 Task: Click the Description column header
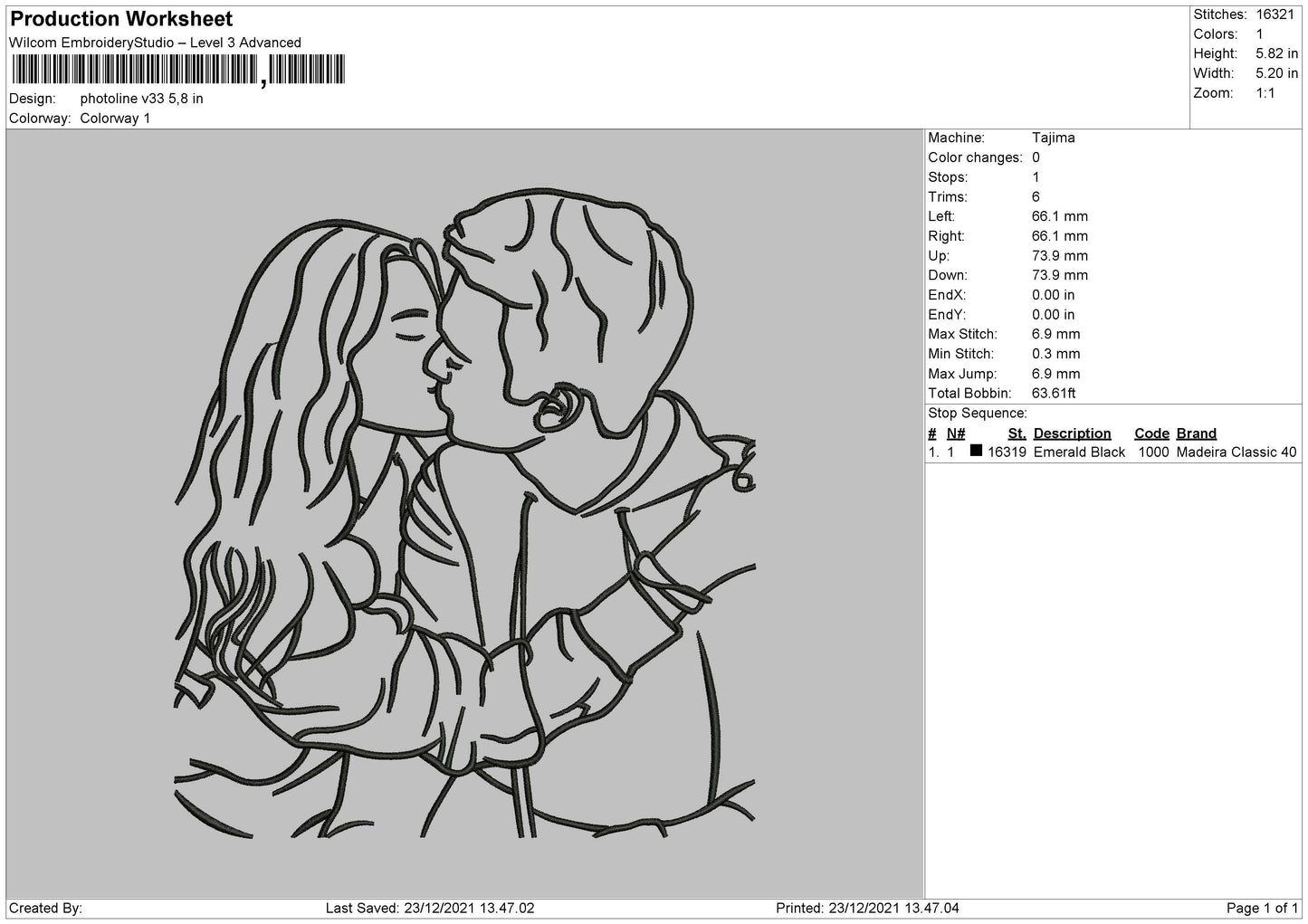tap(1072, 433)
